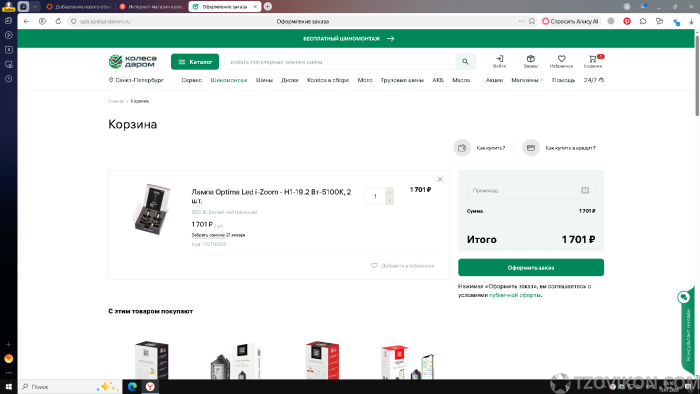Open the Каталог menu button

(195, 62)
